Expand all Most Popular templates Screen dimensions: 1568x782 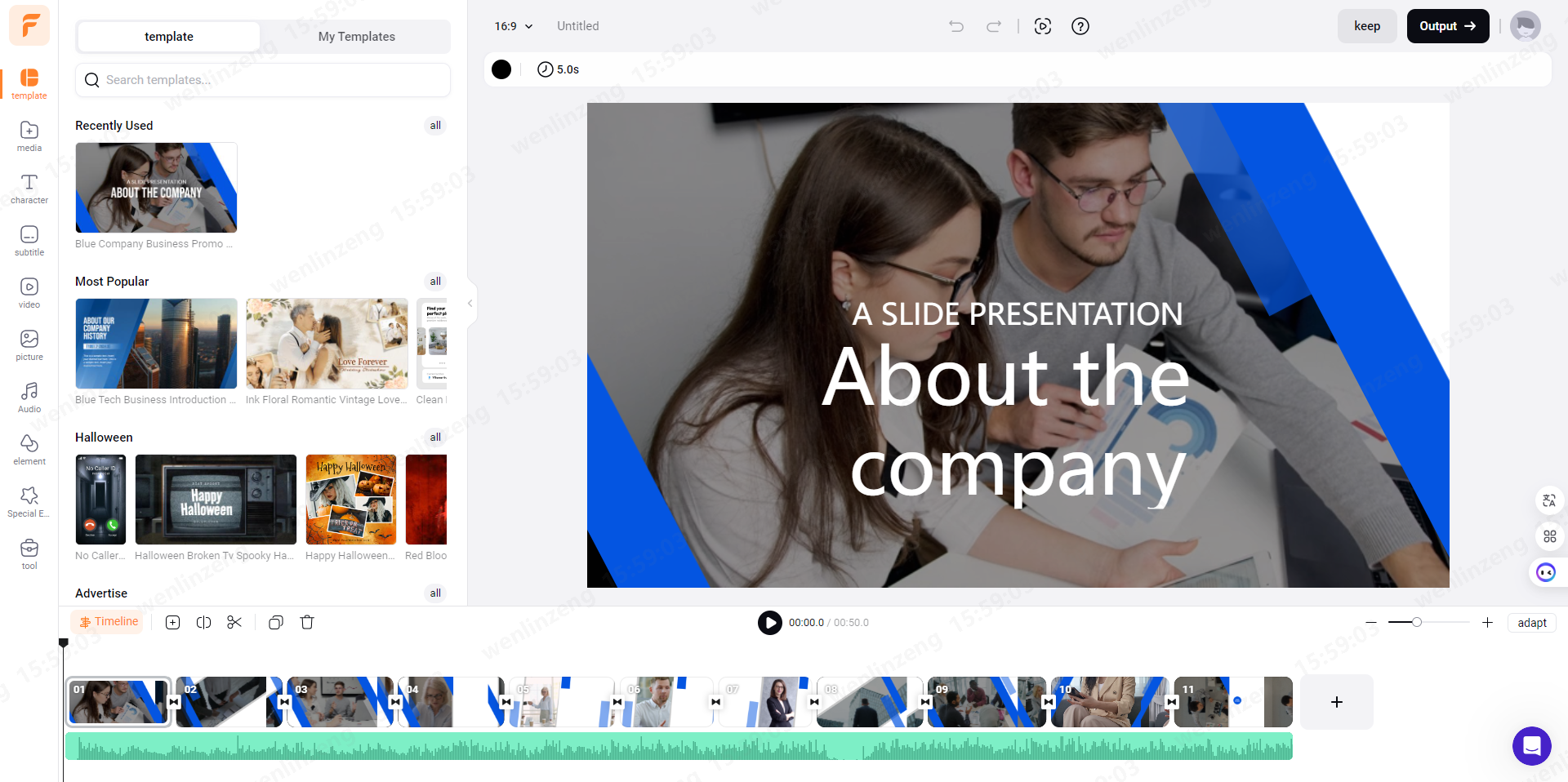[435, 282]
